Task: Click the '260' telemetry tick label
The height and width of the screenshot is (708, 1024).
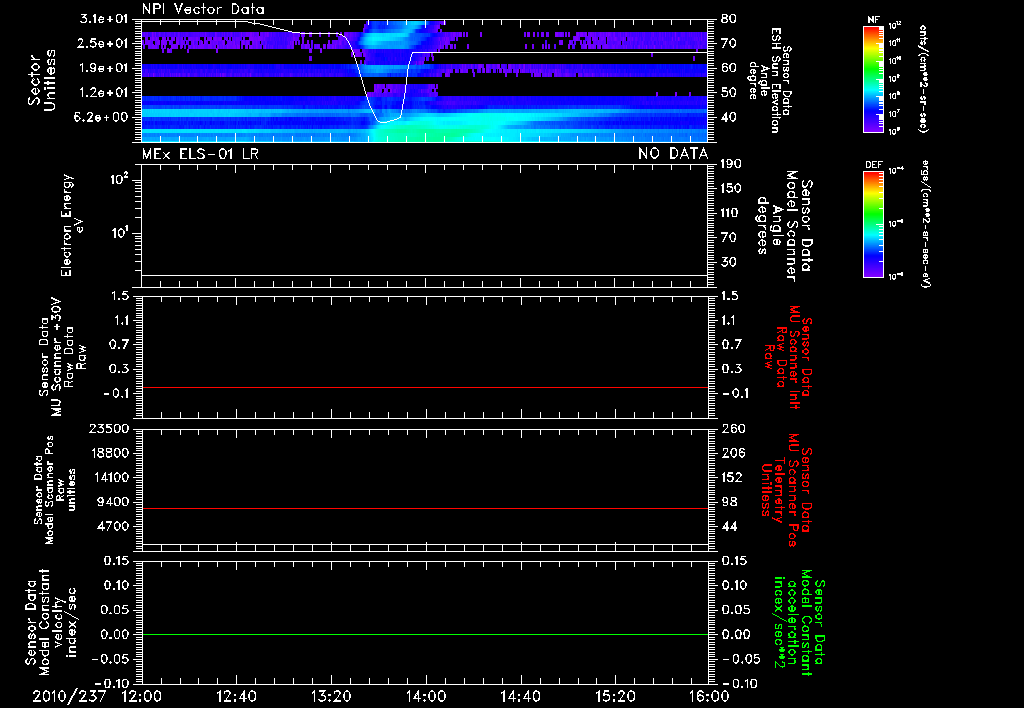Action: click(733, 428)
